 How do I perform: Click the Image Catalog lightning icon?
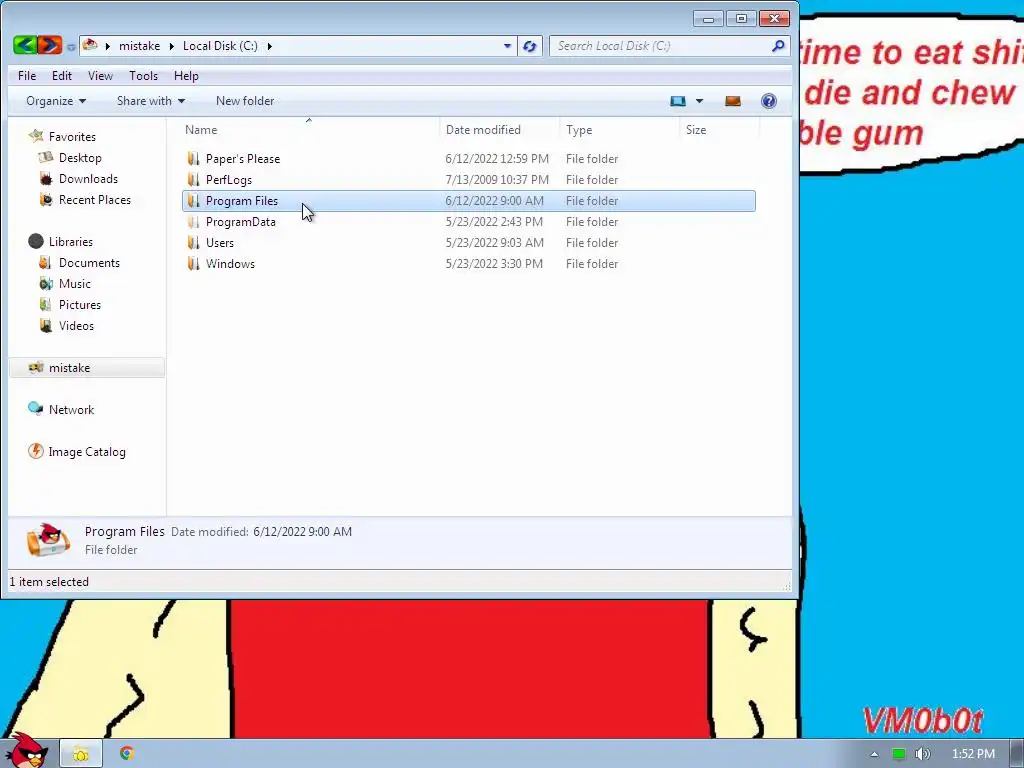click(x=35, y=451)
